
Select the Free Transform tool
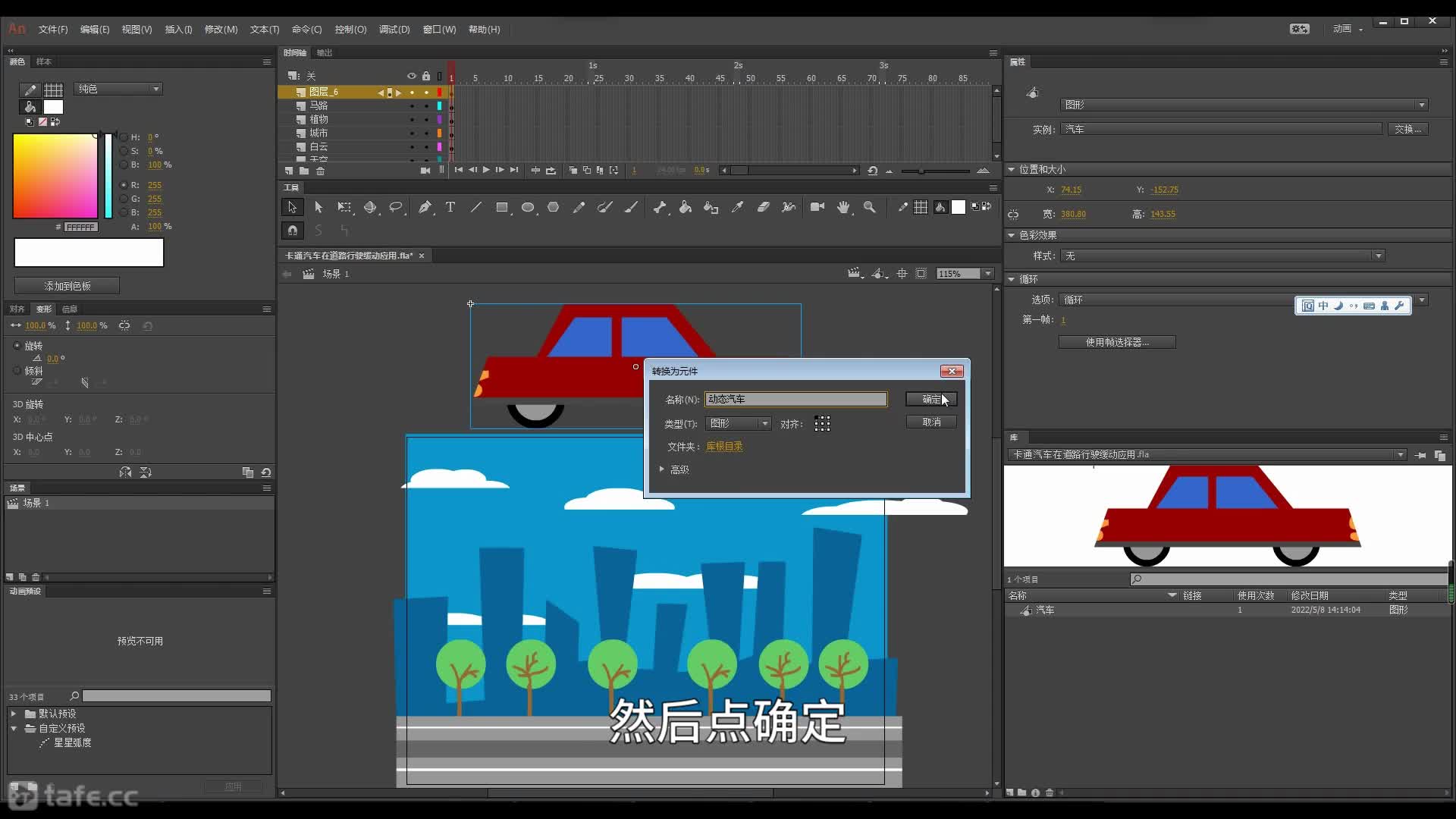344,207
